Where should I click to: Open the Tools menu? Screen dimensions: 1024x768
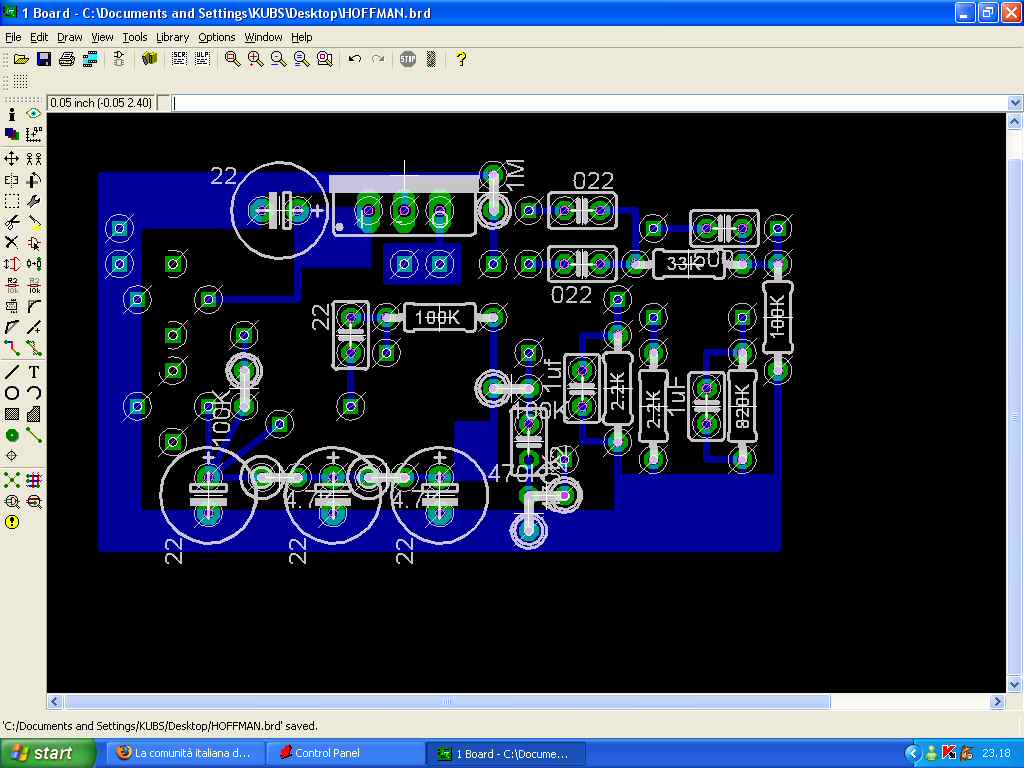pyautogui.click(x=134, y=37)
